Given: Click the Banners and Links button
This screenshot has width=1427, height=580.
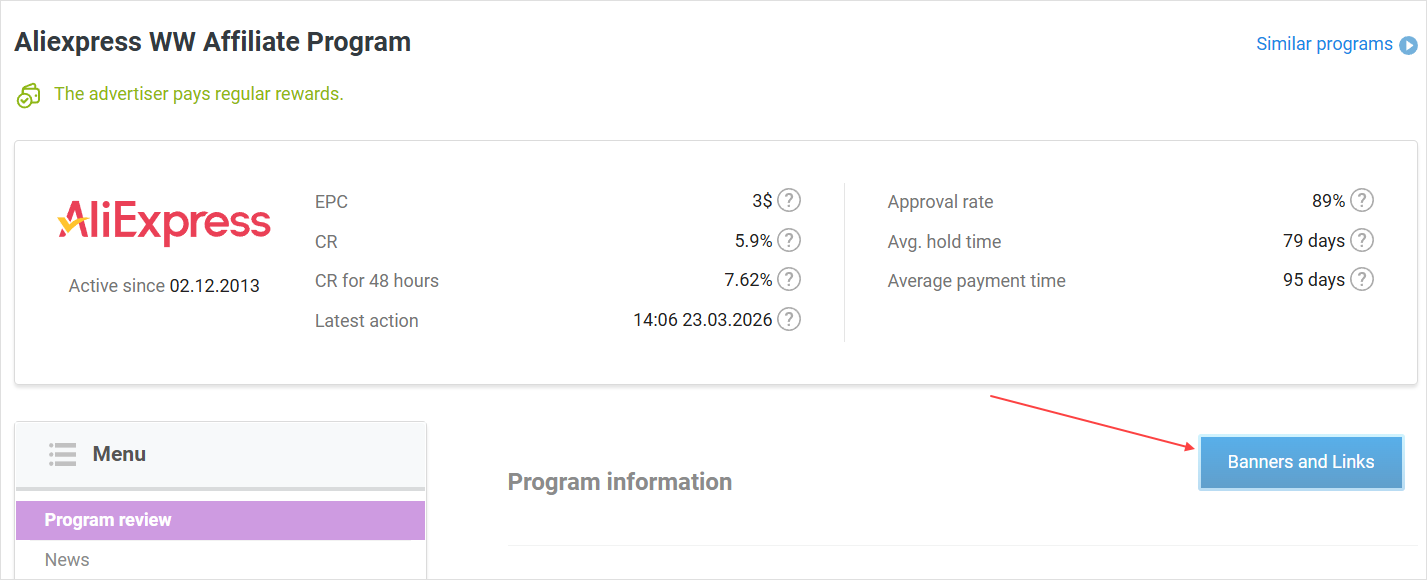Looking at the screenshot, I should tap(1300, 462).
